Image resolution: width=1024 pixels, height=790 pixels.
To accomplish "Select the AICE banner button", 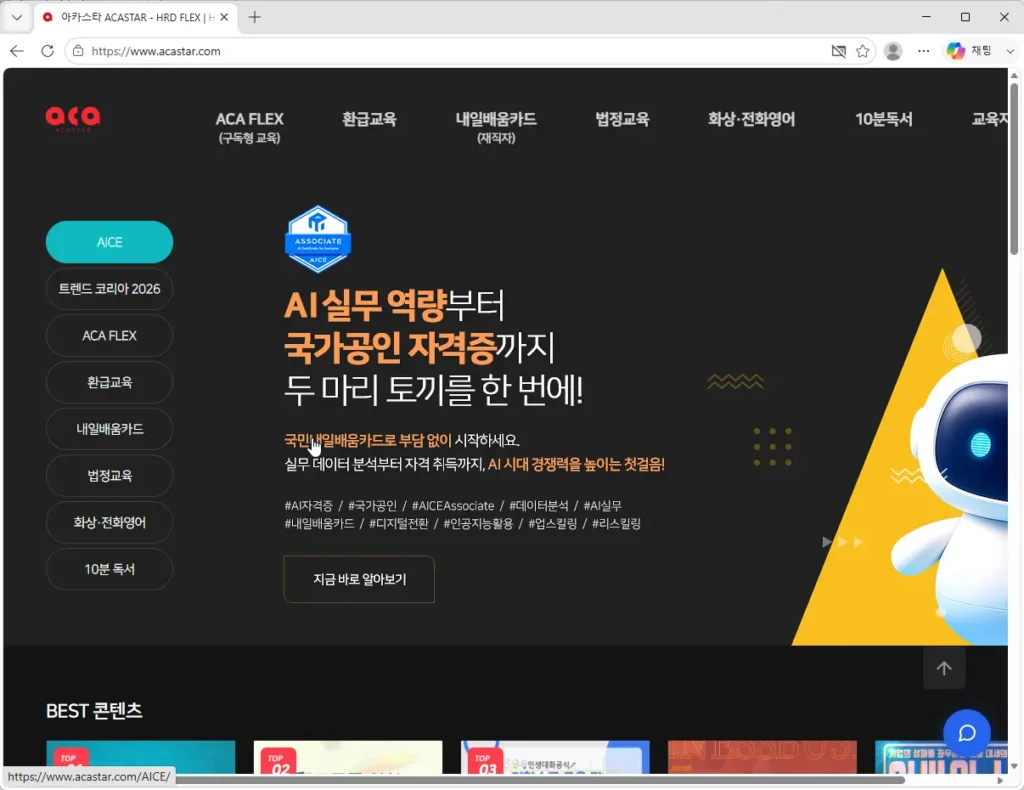I will tap(109, 242).
